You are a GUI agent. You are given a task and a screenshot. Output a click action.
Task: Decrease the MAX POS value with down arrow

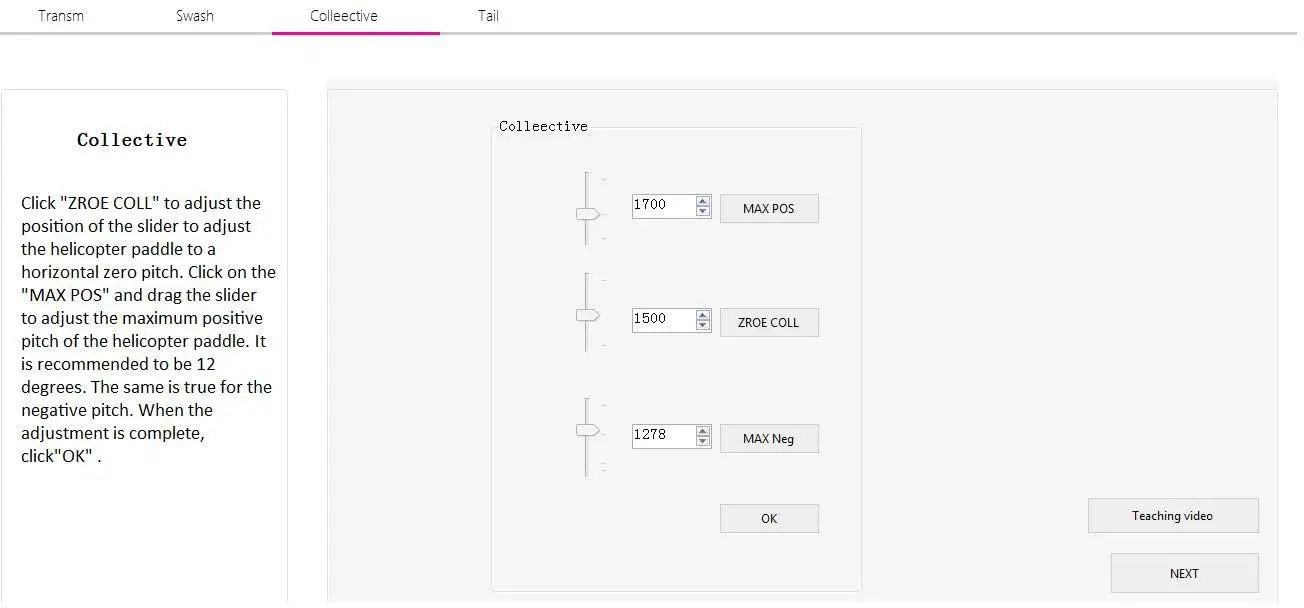tap(703, 211)
